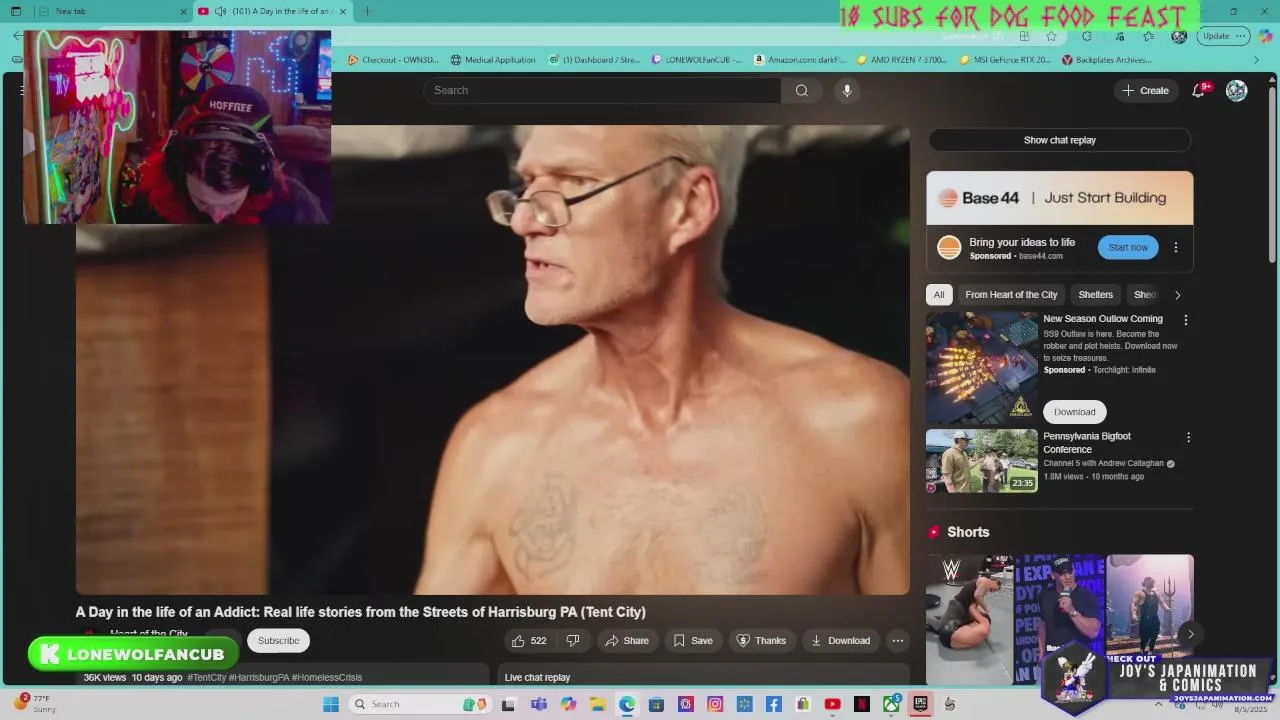
Task: Click the Windows taskbar search box
Action: pos(420,704)
